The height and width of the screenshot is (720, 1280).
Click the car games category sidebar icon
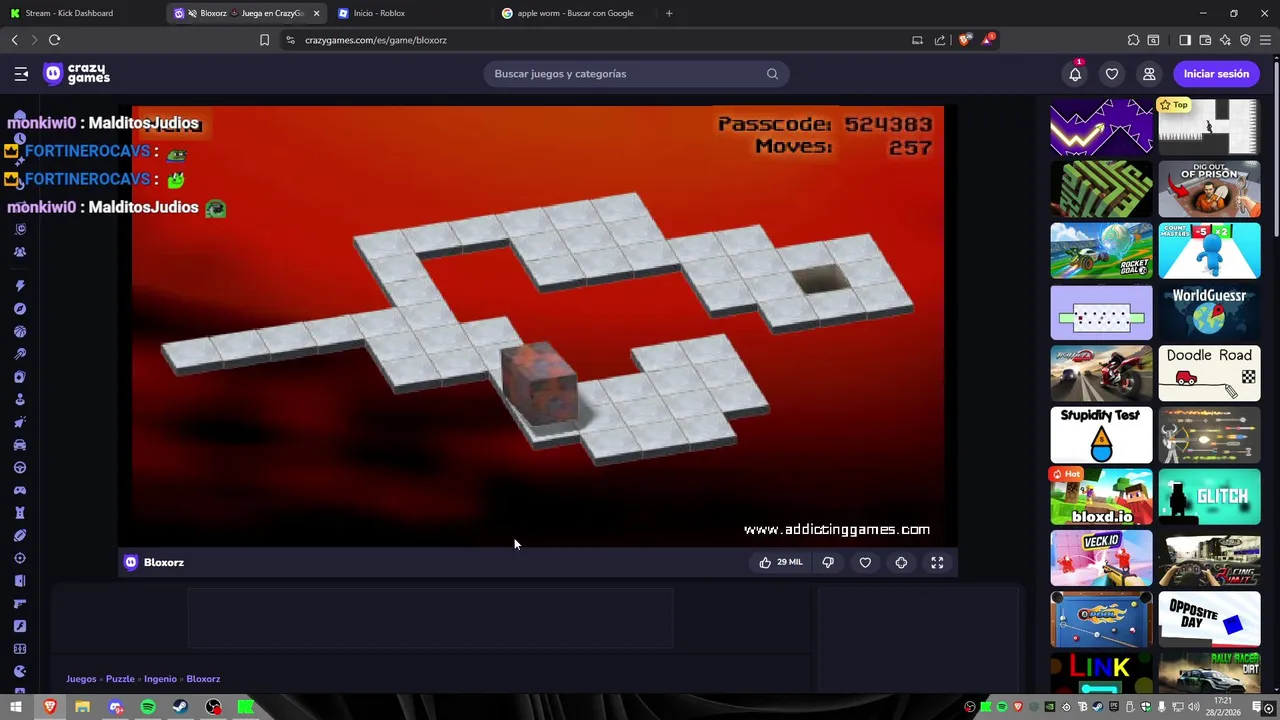tap(20, 445)
